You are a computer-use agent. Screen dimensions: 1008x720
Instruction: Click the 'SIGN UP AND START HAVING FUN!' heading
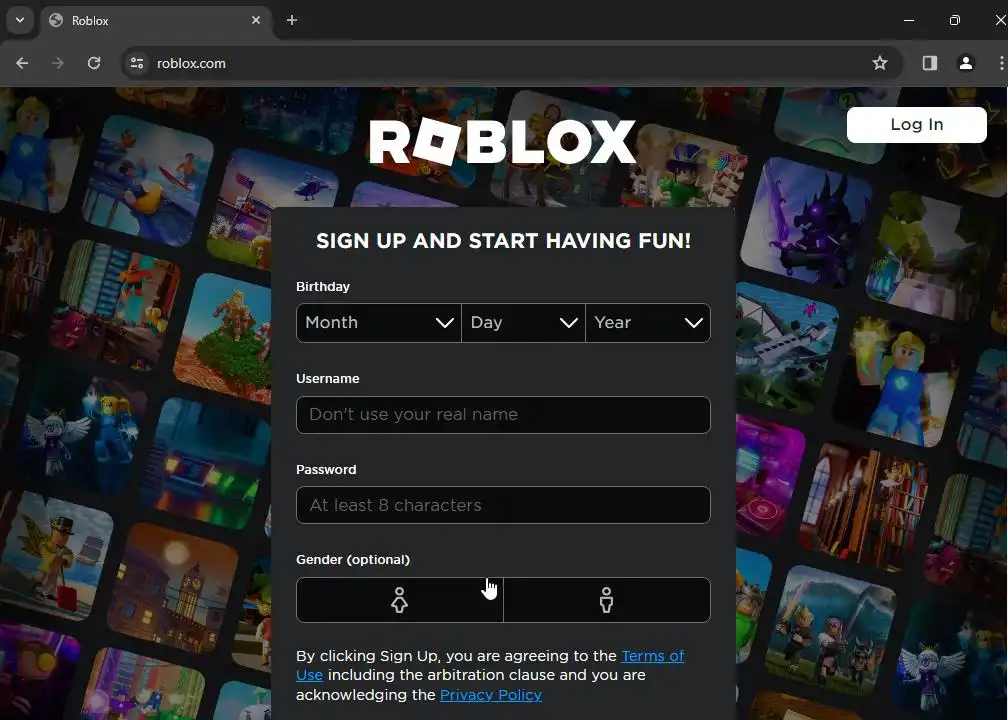(503, 241)
